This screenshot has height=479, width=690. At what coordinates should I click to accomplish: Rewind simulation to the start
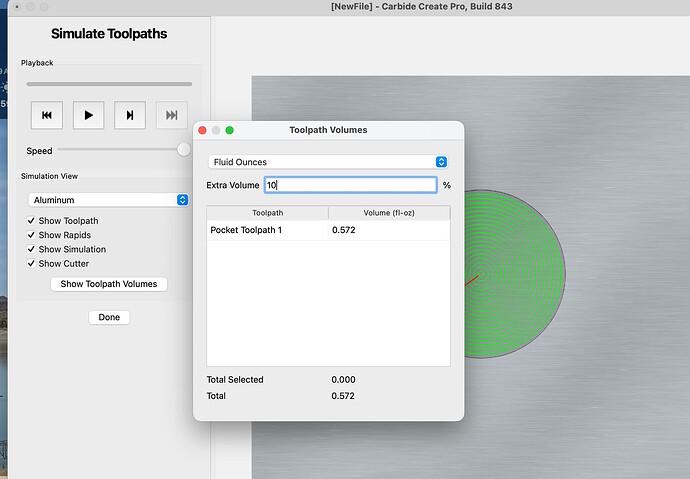click(47, 115)
